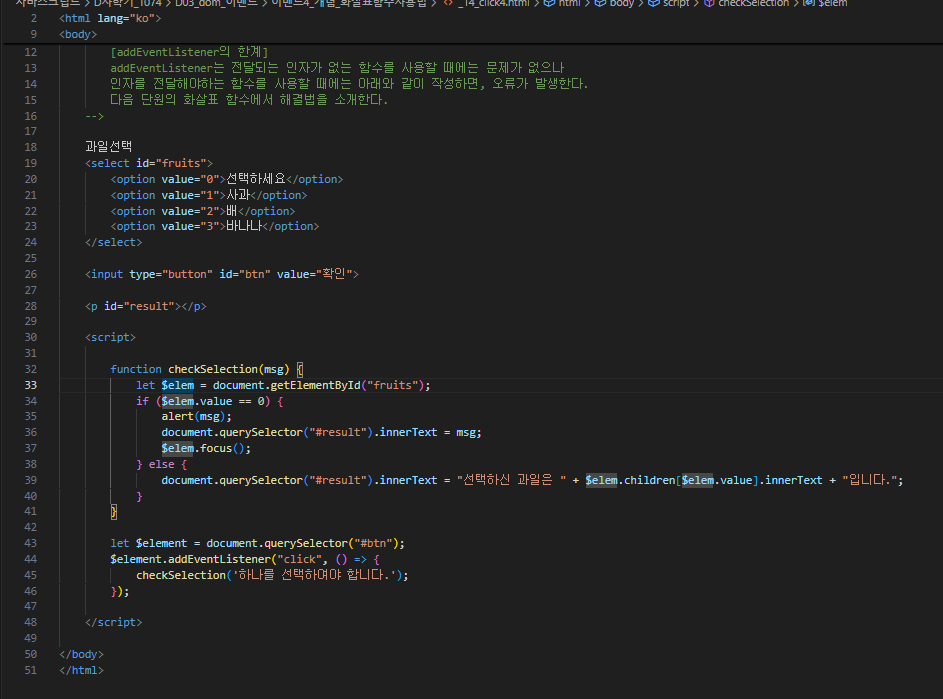Click line number 19 in the gutter

click(31, 163)
